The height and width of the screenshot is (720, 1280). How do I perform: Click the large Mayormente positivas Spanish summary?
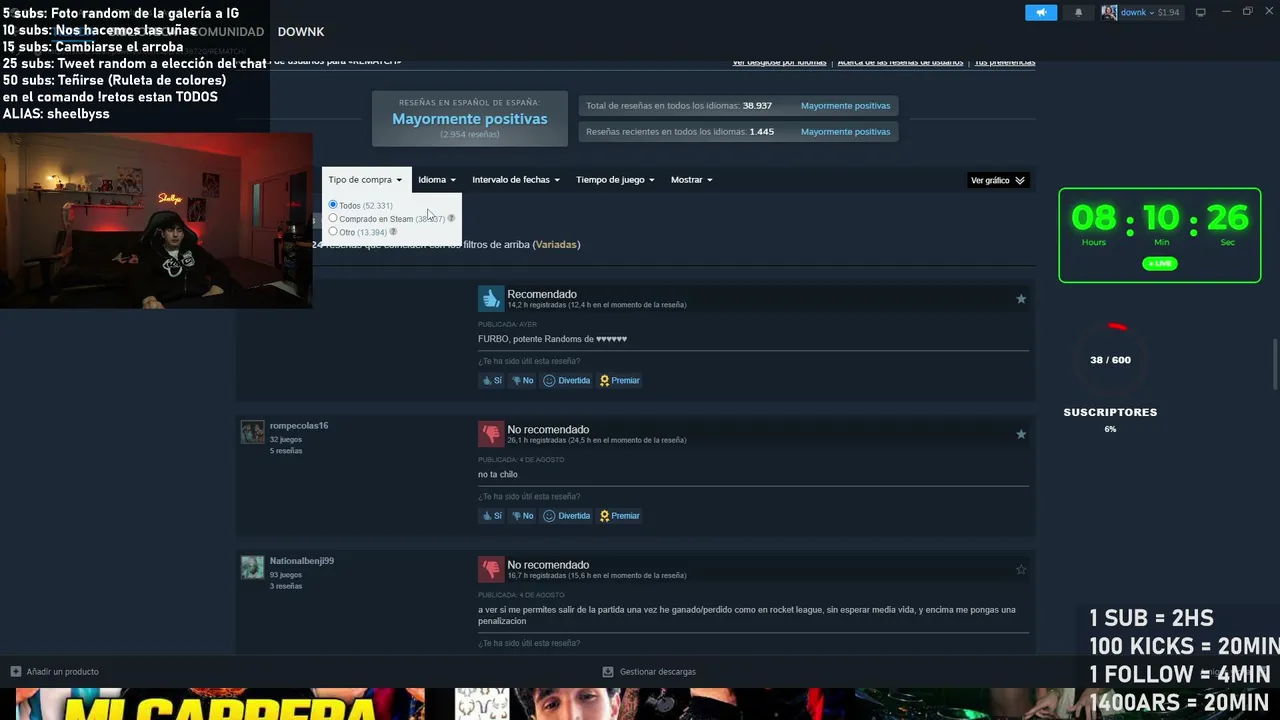pyautogui.click(x=469, y=119)
